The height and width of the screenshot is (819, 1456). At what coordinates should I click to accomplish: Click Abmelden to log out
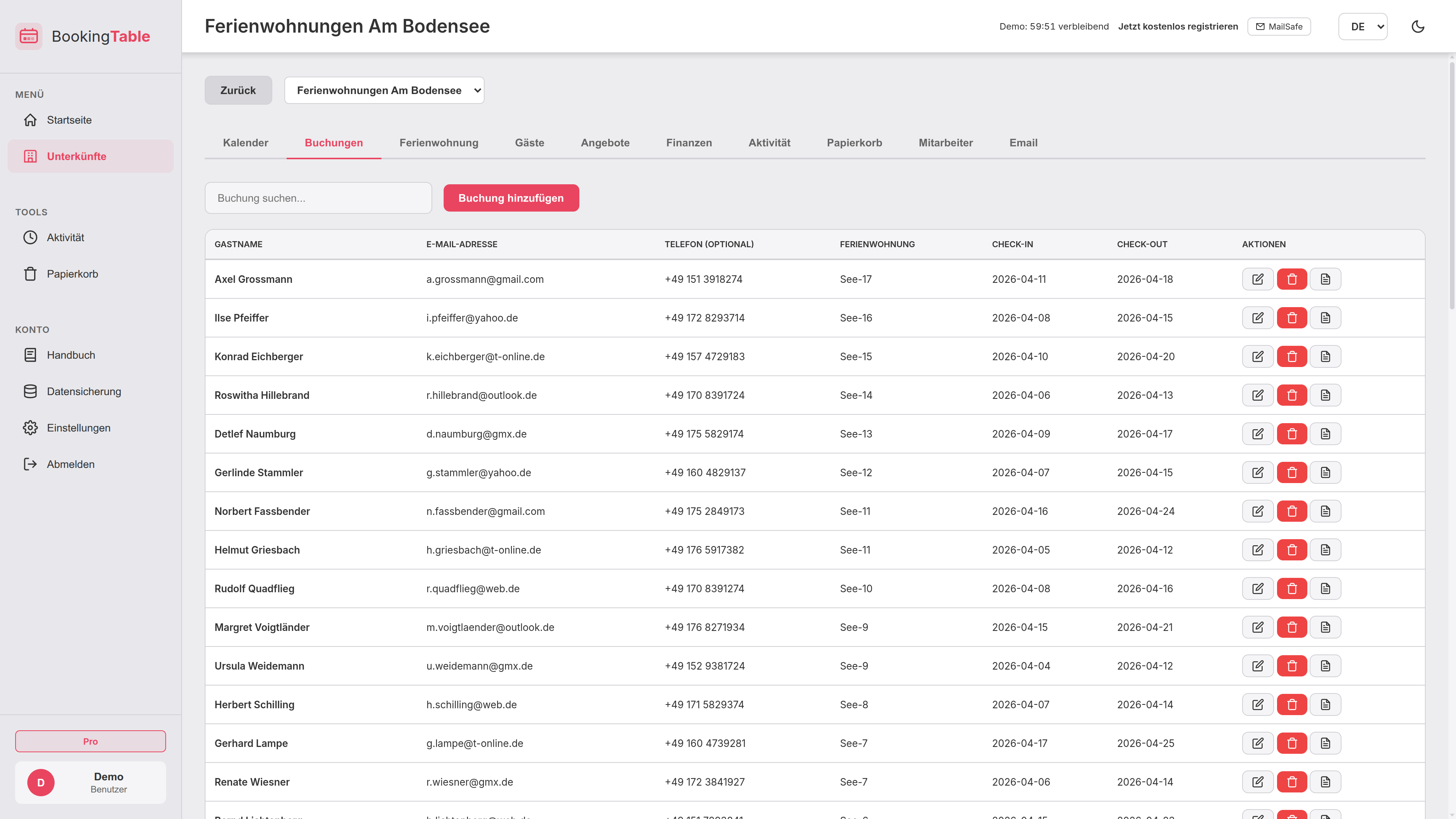coord(91,464)
